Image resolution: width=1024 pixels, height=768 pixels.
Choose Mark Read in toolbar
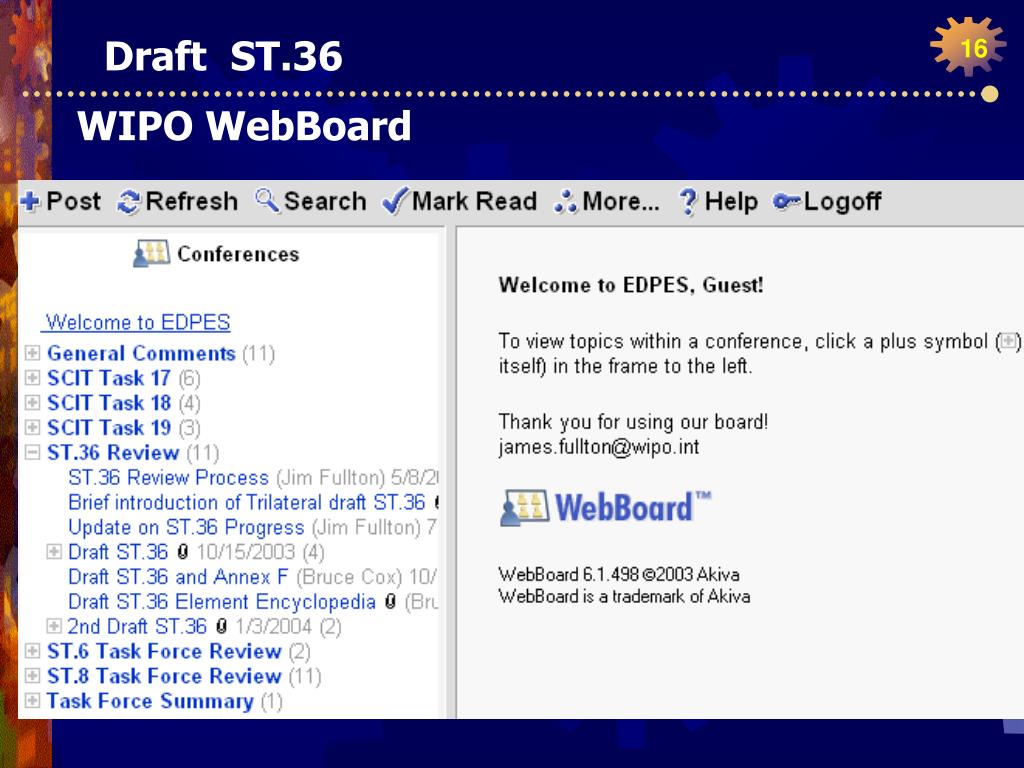475,201
